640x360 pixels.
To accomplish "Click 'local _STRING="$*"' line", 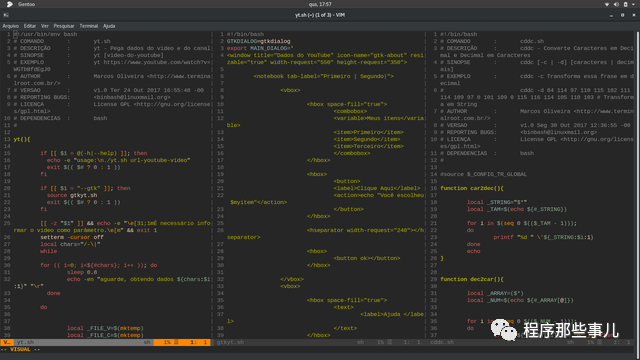I will coord(497,202).
